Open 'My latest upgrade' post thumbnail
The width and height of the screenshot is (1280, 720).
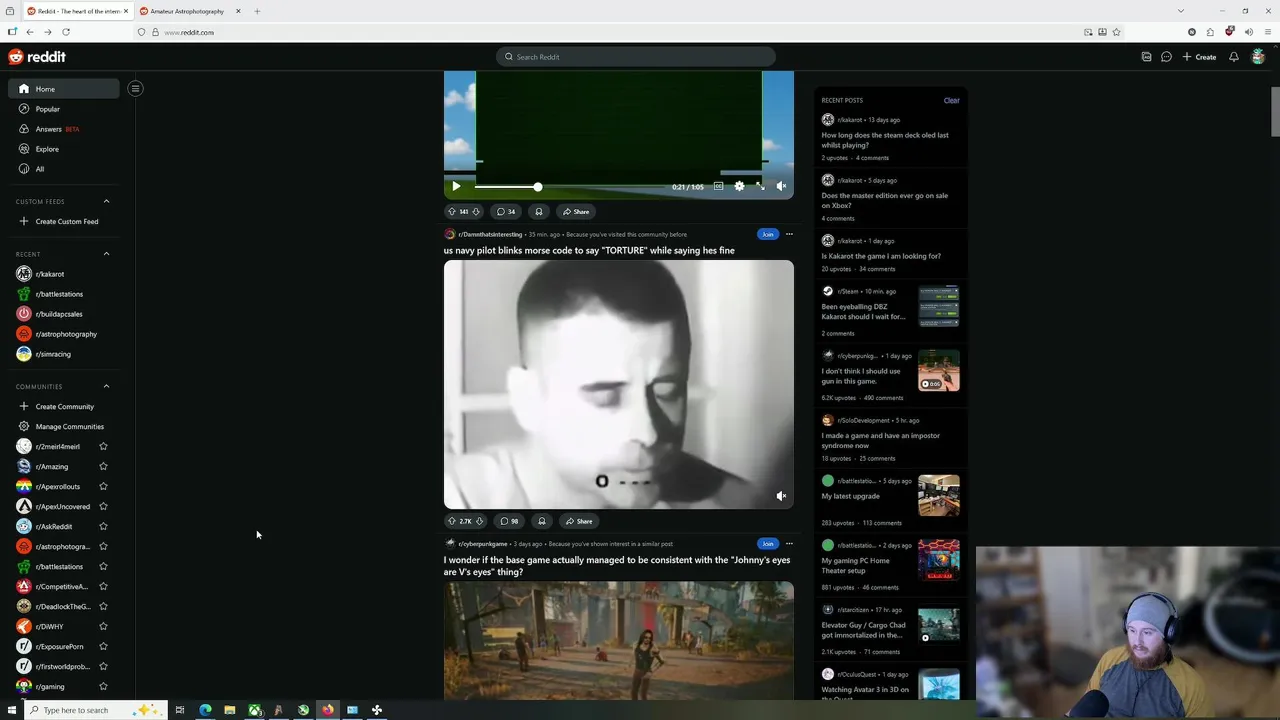(939, 495)
